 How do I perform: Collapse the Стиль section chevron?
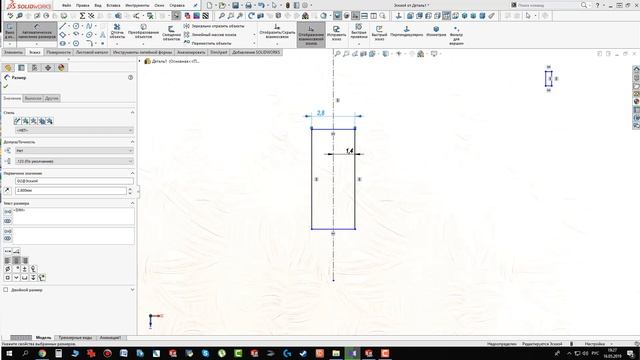[x=132, y=112]
